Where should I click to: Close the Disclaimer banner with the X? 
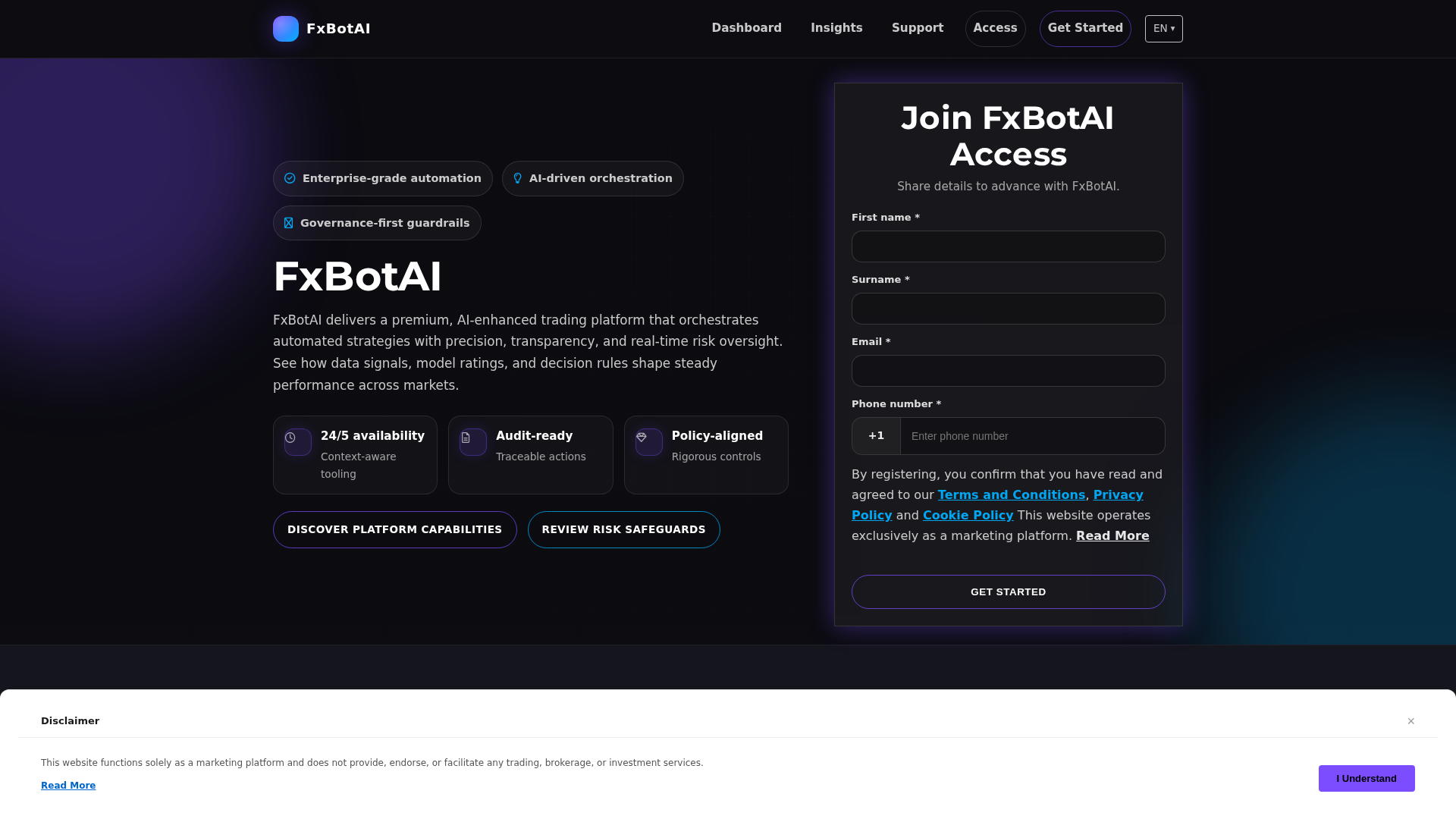1410,721
